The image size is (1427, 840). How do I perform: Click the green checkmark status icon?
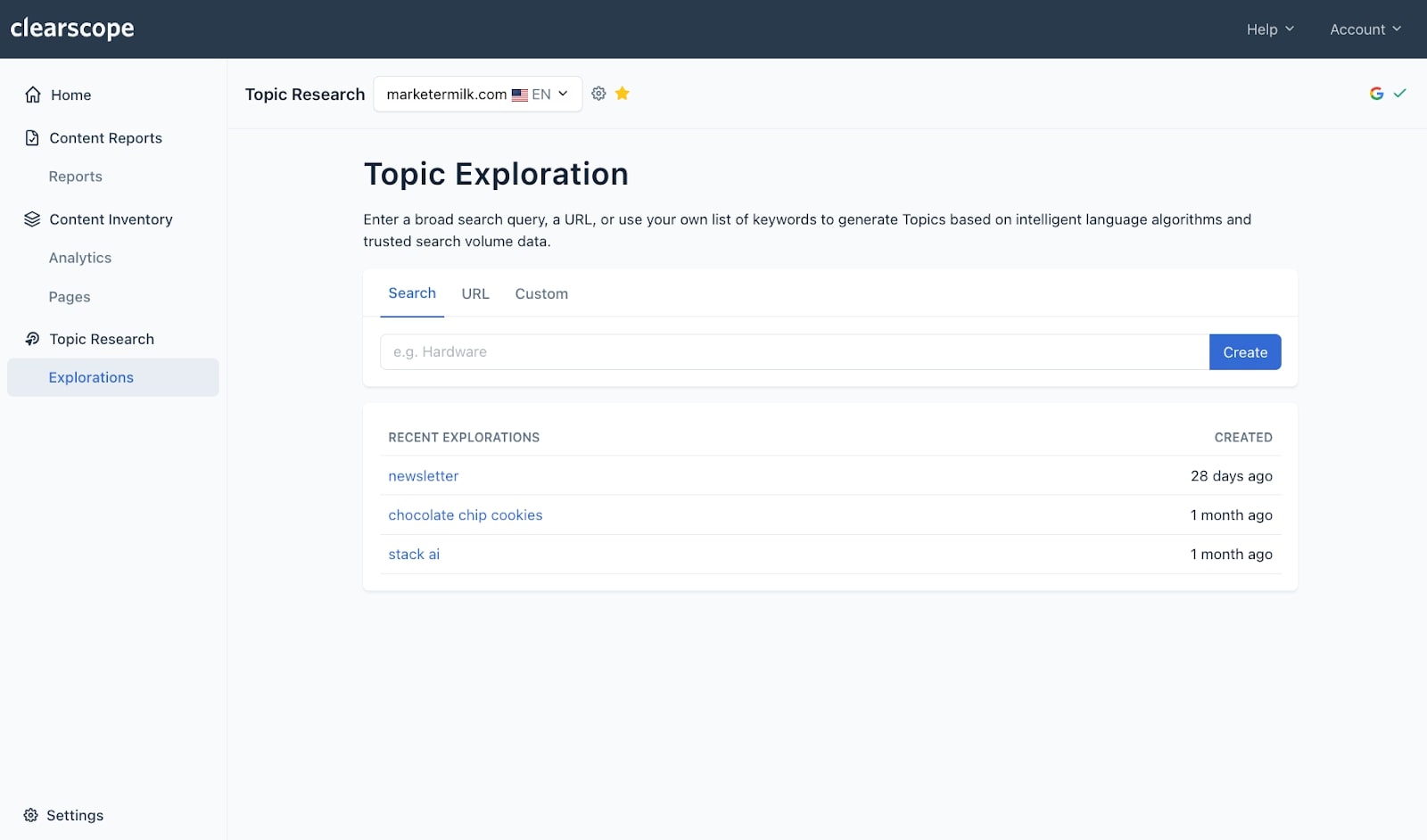1400,93
